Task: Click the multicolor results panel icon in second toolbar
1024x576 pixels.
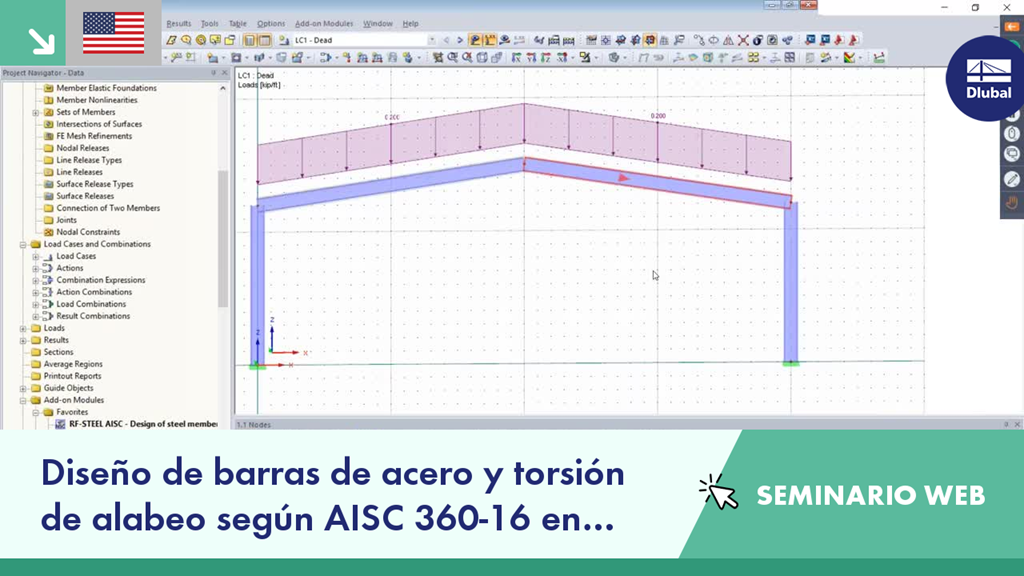Action: pyautogui.click(x=848, y=57)
